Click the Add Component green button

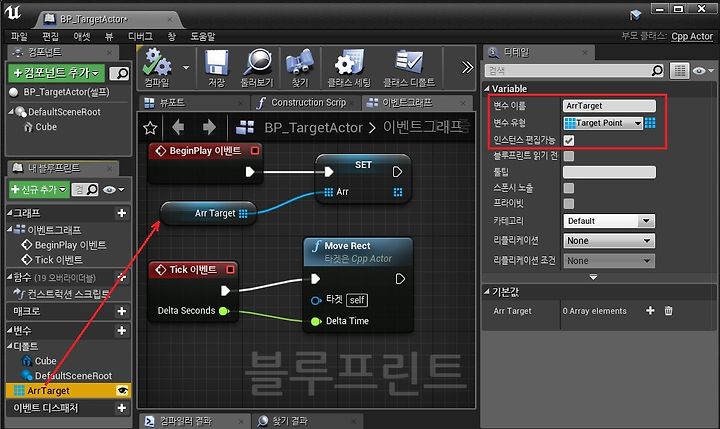point(56,73)
